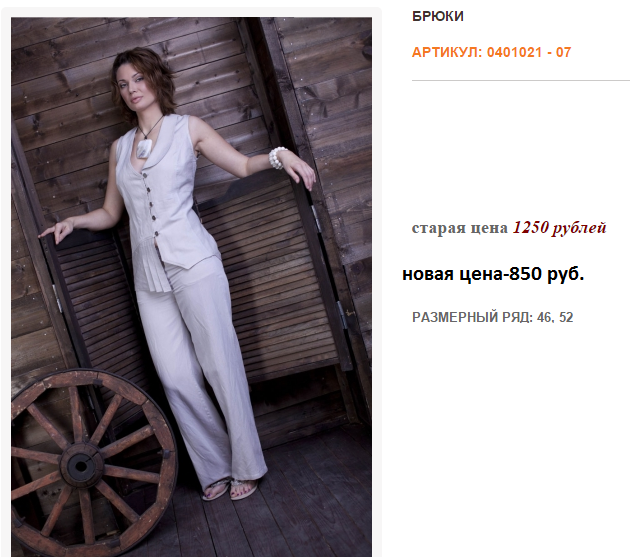The width and height of the screenshot is (630, 557).
Task: Click the white bead bracelet on wrist
Action: (278, 158)
